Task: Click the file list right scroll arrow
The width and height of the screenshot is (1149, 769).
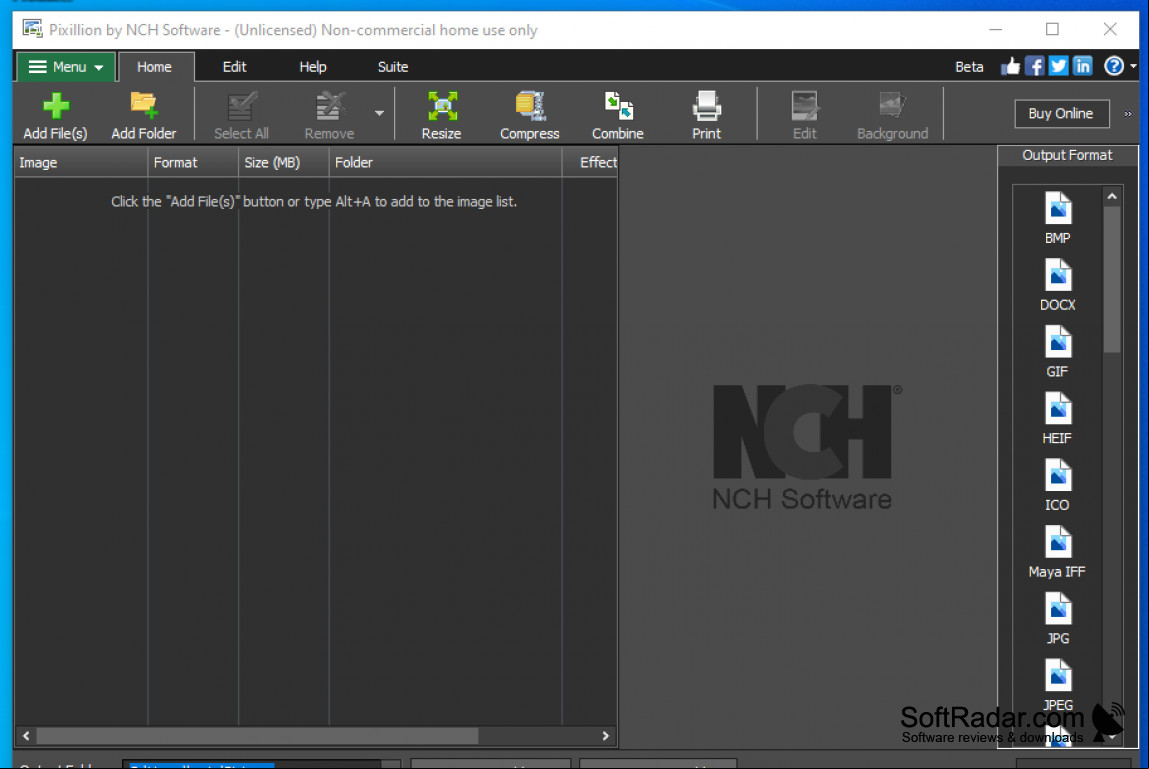Action: coord(606,735)
